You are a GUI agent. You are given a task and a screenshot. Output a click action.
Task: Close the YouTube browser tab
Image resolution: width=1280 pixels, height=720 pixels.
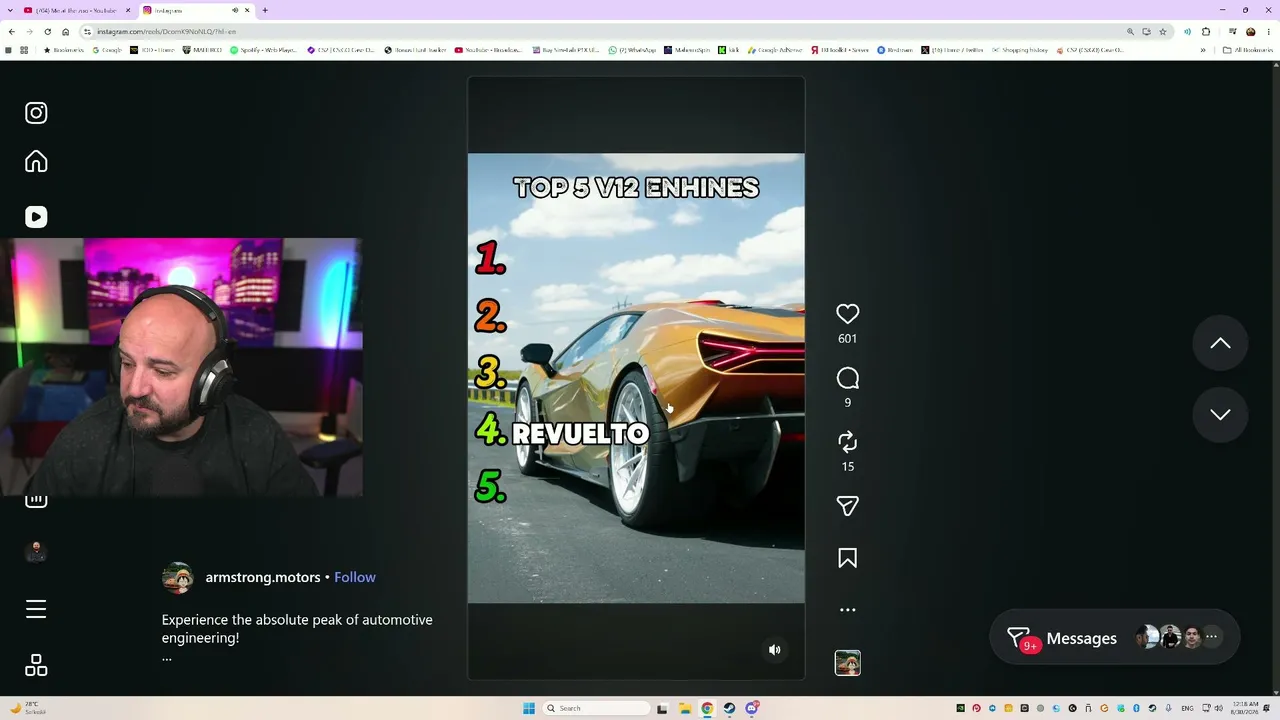pyautogui.click(x=128, y=10)
